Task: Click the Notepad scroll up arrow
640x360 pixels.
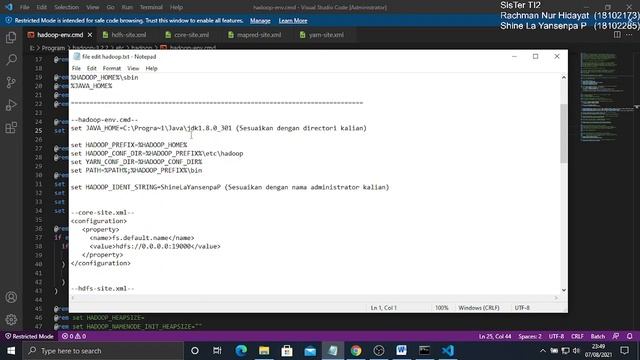Action: pos(564,77)
